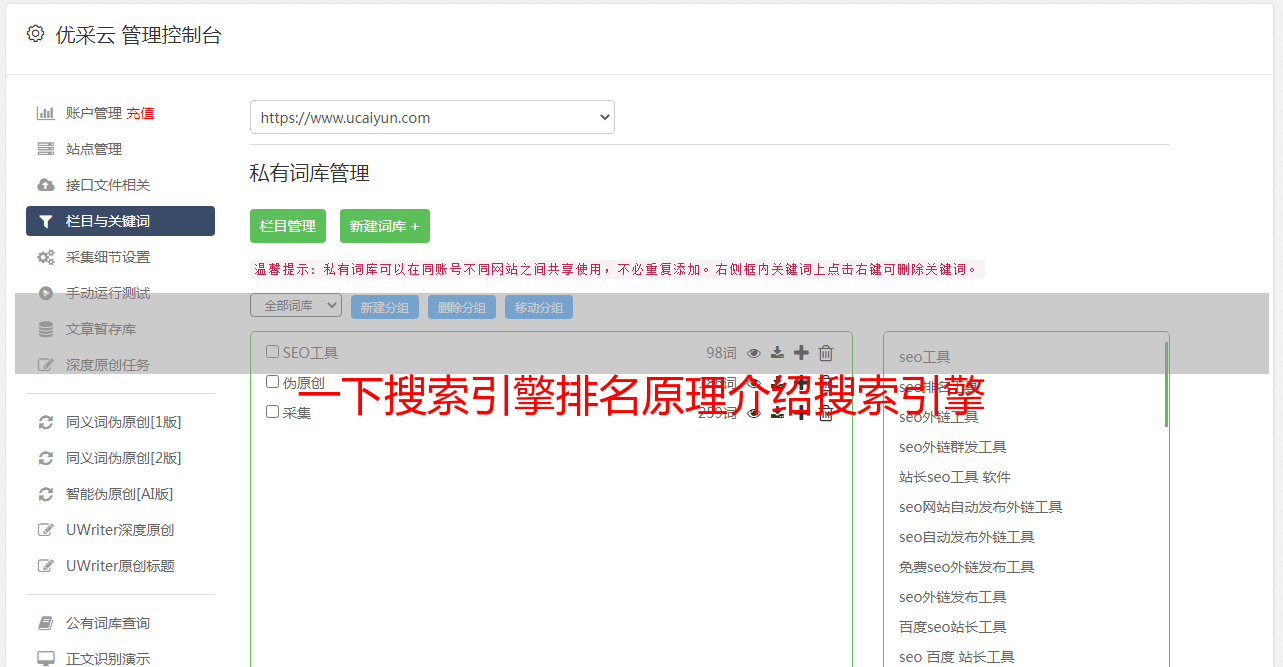This screenshot has width=1283, height=667.
Task: Expand the 全部词库 group dropdown
Action: (296, 306)
